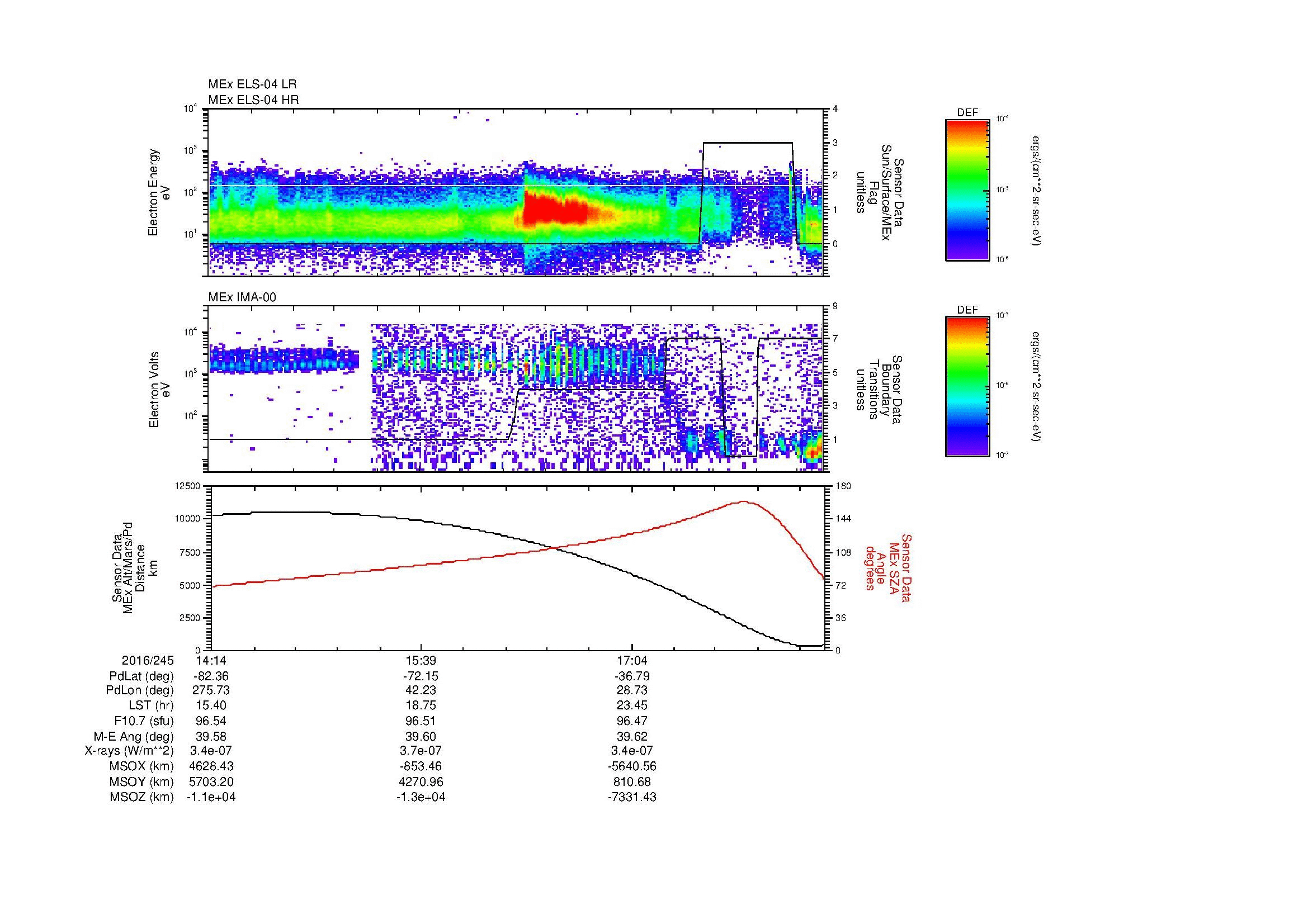Click the MSOZ value -1.3e+04
1308x924 pixels.
tap(421, 797)
